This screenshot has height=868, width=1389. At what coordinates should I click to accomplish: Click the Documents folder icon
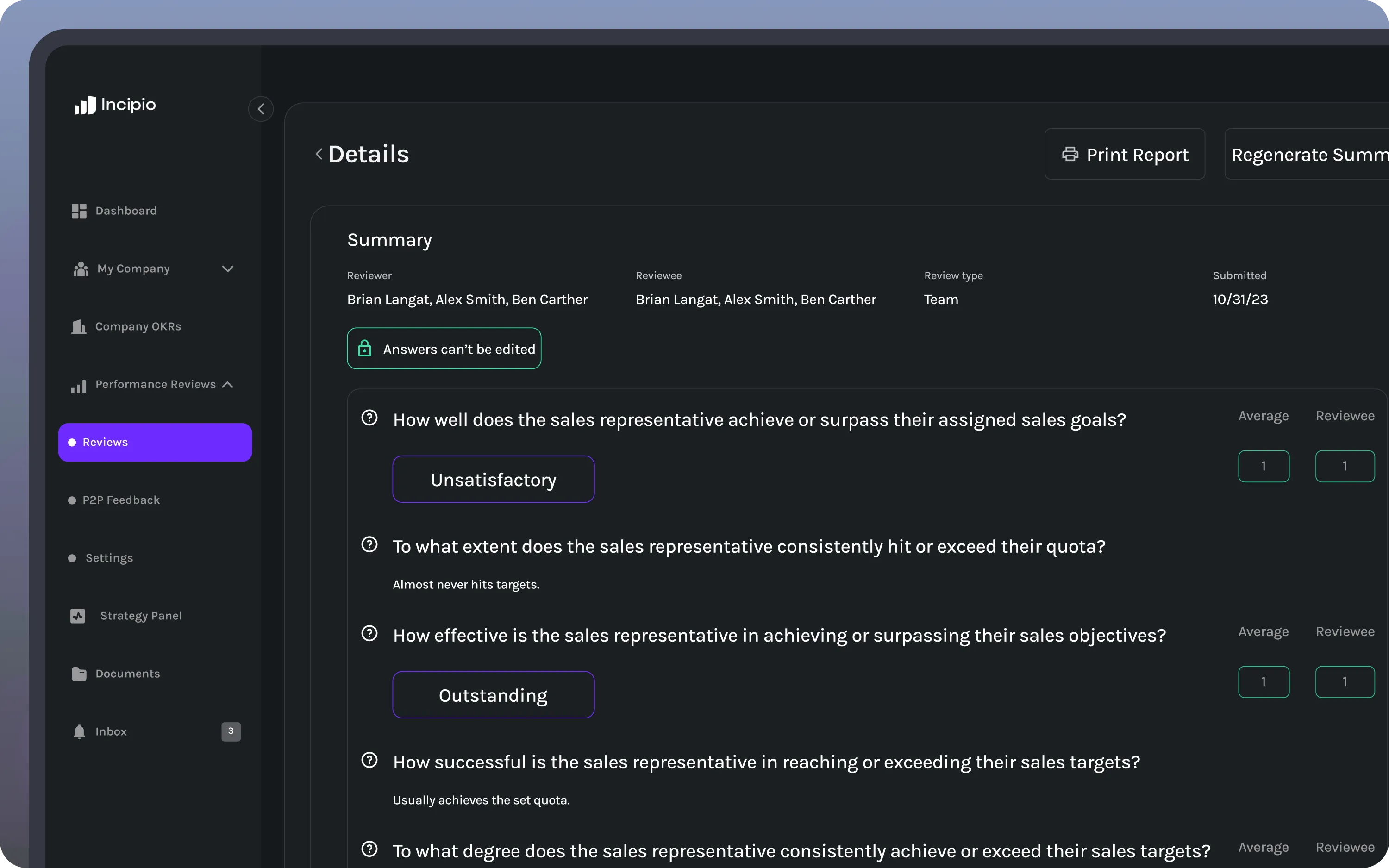(x=79, y=674)
